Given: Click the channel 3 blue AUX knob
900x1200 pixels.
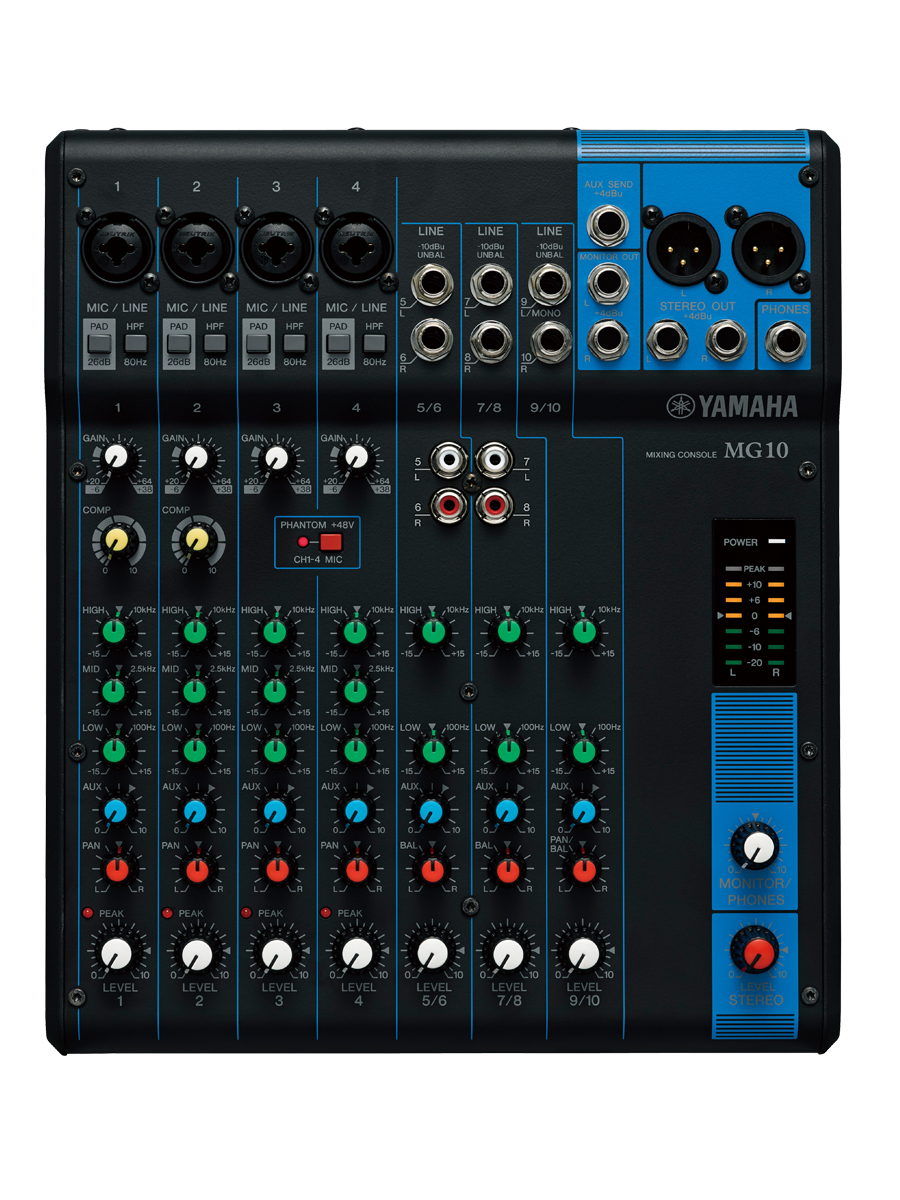Looking at the screenshot, I should (x=275, y=810).
